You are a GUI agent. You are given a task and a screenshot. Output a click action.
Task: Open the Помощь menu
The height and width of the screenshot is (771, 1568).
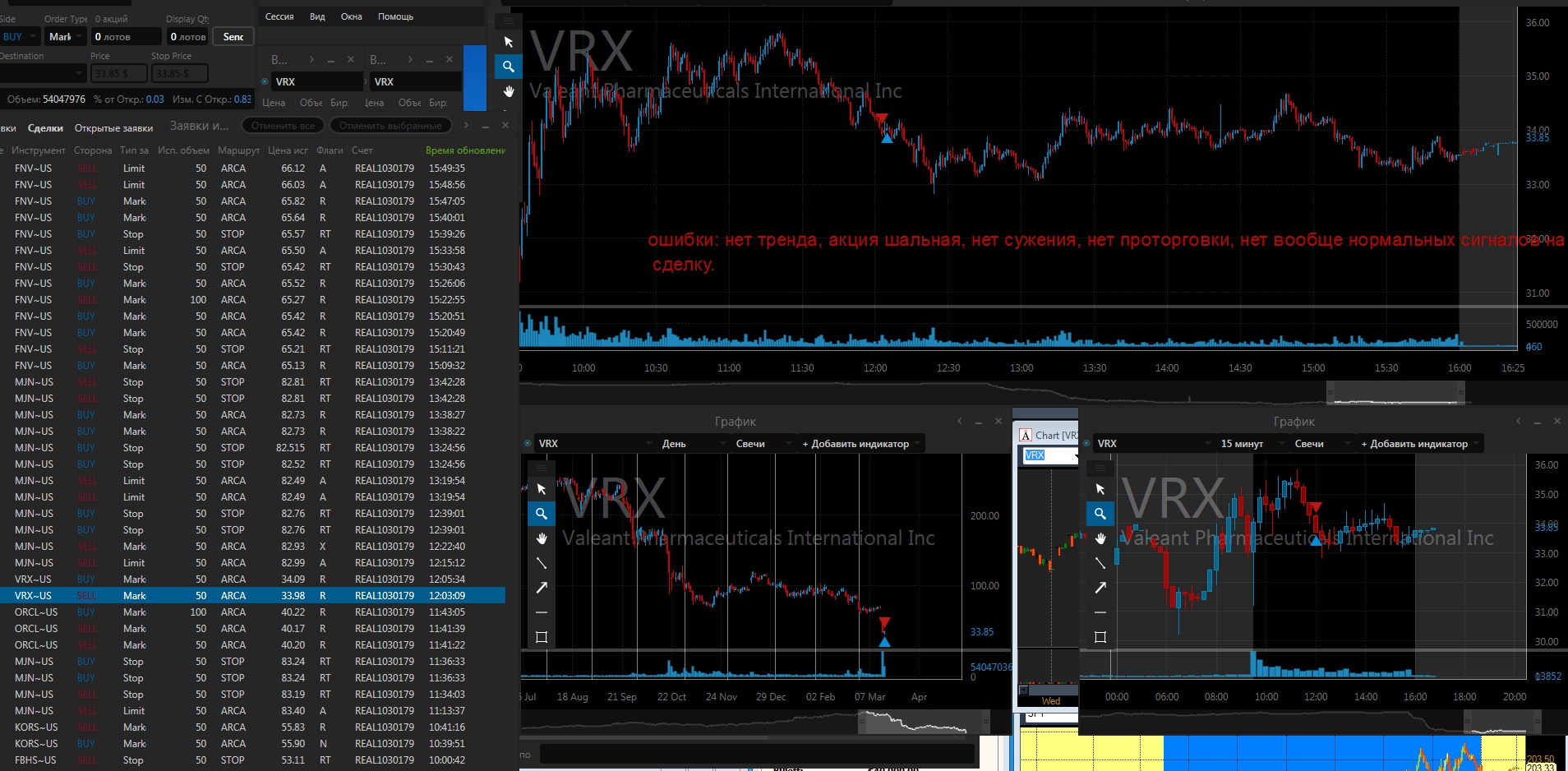[395, 16]
